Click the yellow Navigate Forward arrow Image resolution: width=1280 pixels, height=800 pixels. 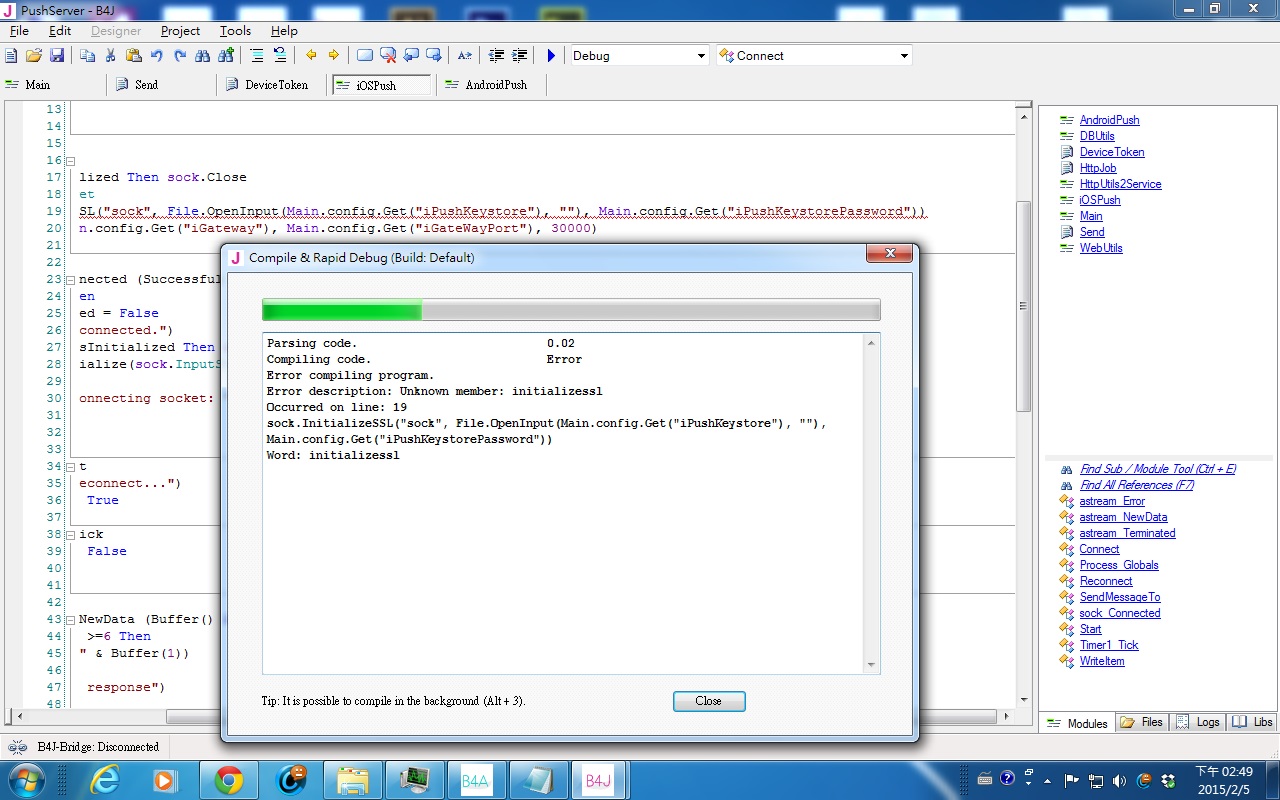(x=333, y=56)
